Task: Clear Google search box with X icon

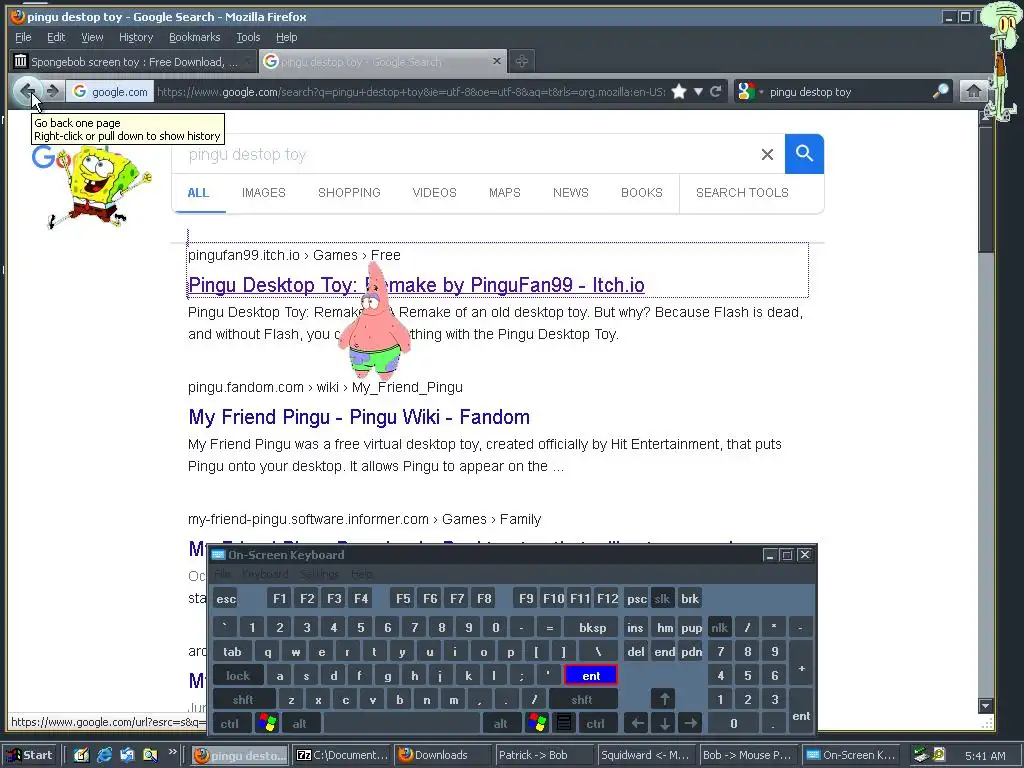Action: [x=767, y=154]
